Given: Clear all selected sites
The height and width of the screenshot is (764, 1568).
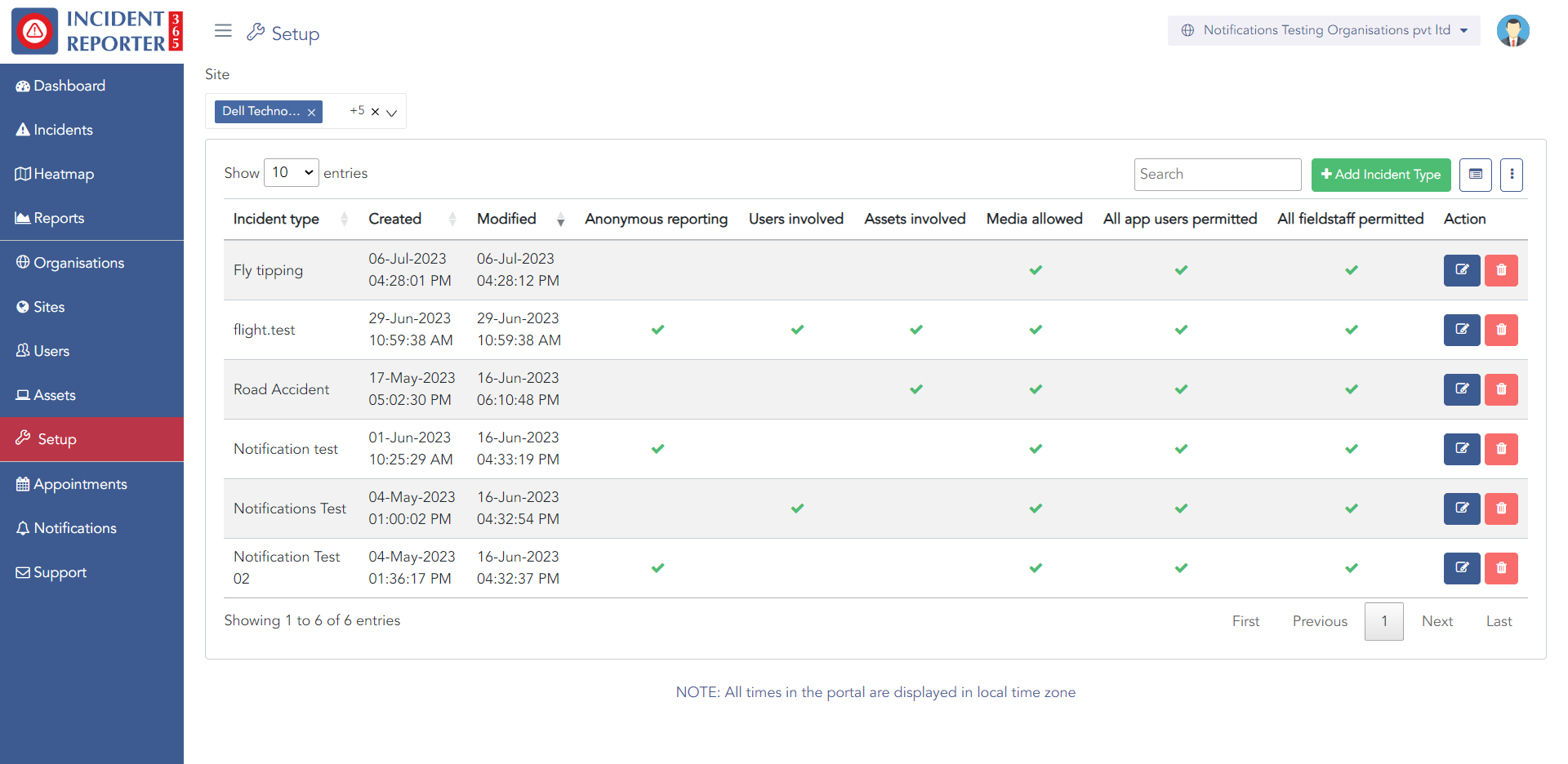Looking at the screenshot, I should 375,112.
